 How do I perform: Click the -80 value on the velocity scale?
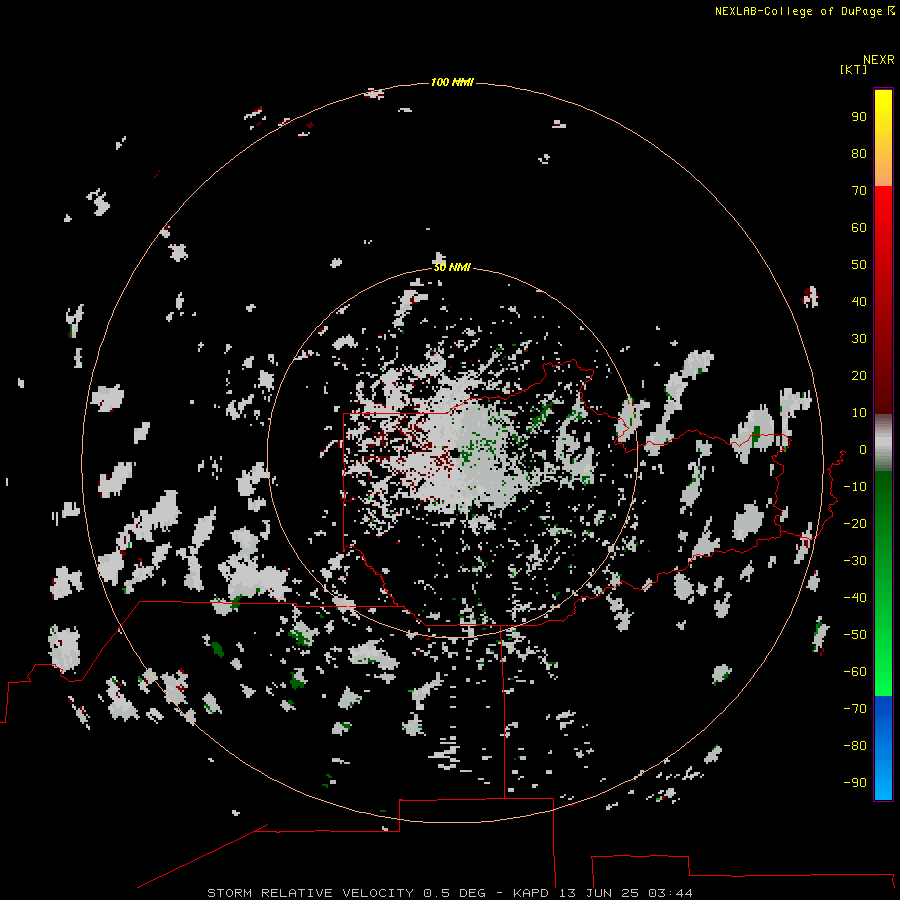tap(855, 746)
